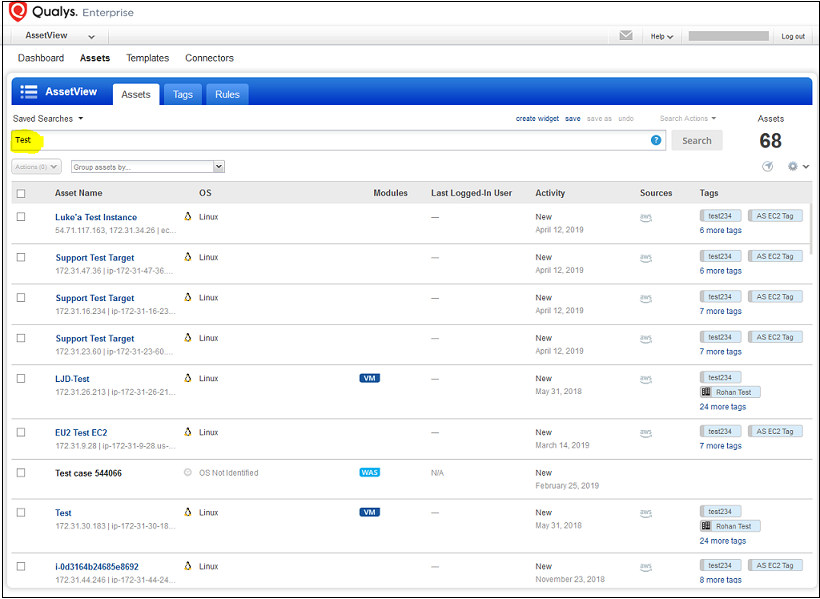Screen dimensions: 820x599
Task: Switch to the Tags tab
Action: pos(183,94)
